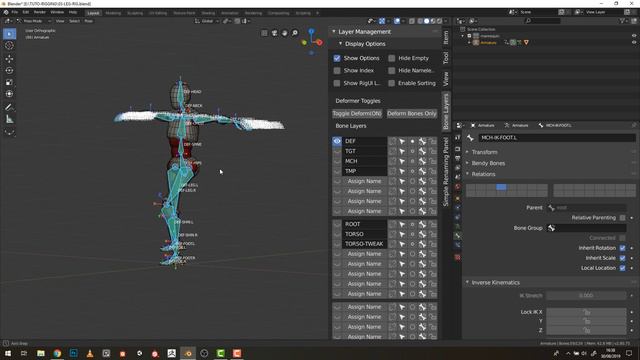640x360 pixels.
Task: Open the Render menu
Action: coord(40,12)
